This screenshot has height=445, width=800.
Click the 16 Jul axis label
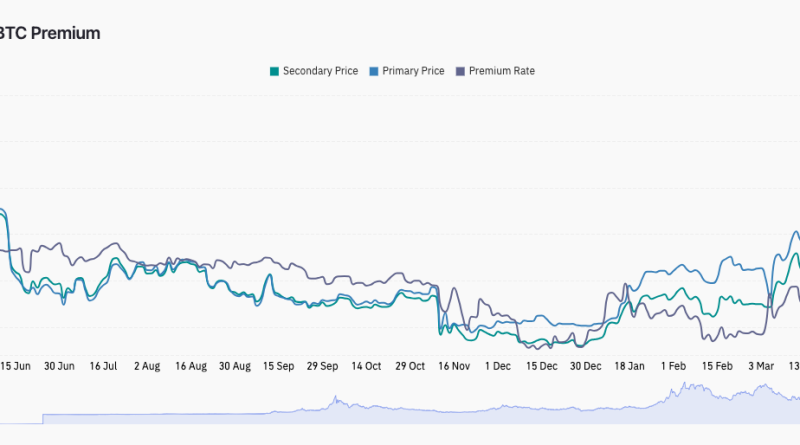[104, 366]
